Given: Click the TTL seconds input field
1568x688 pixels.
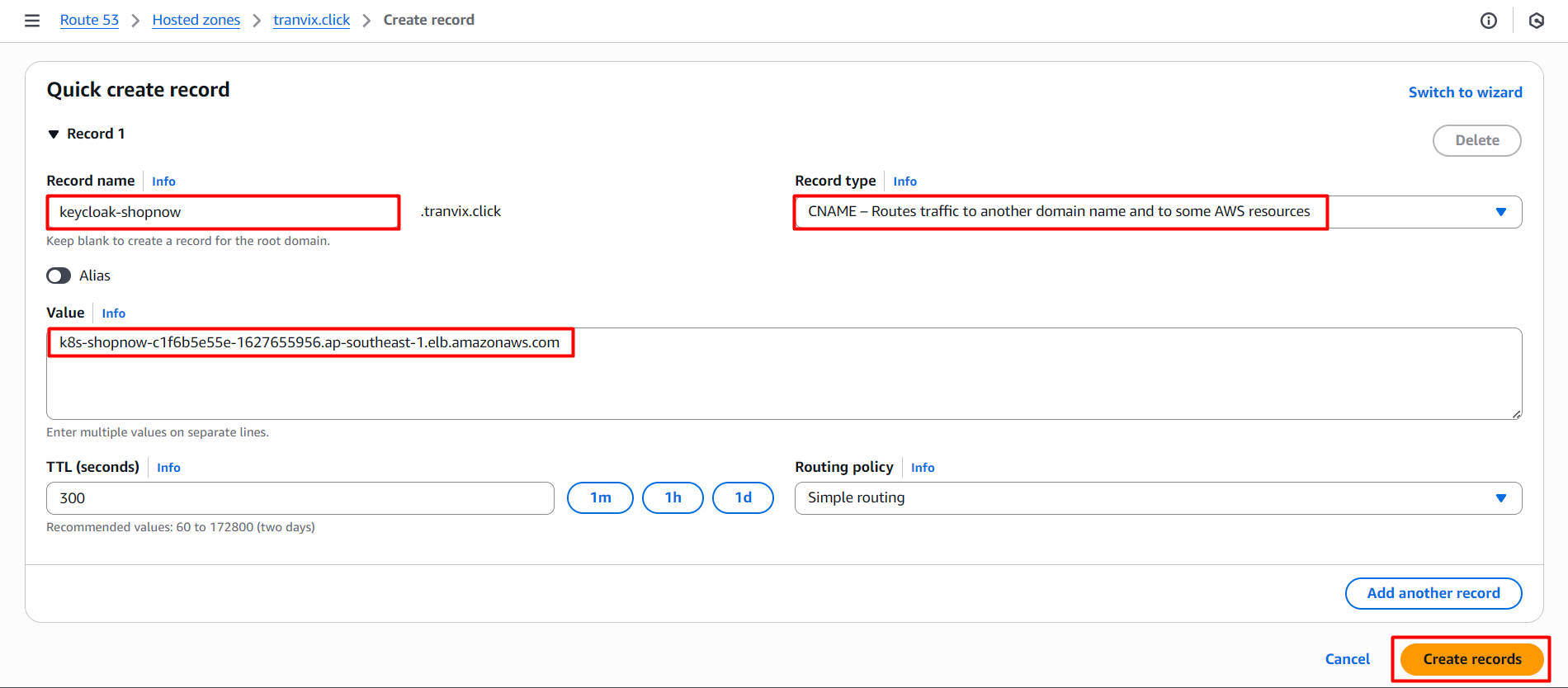Looking at the screenshot, I should pyautogui.click(x=300, y=498).
